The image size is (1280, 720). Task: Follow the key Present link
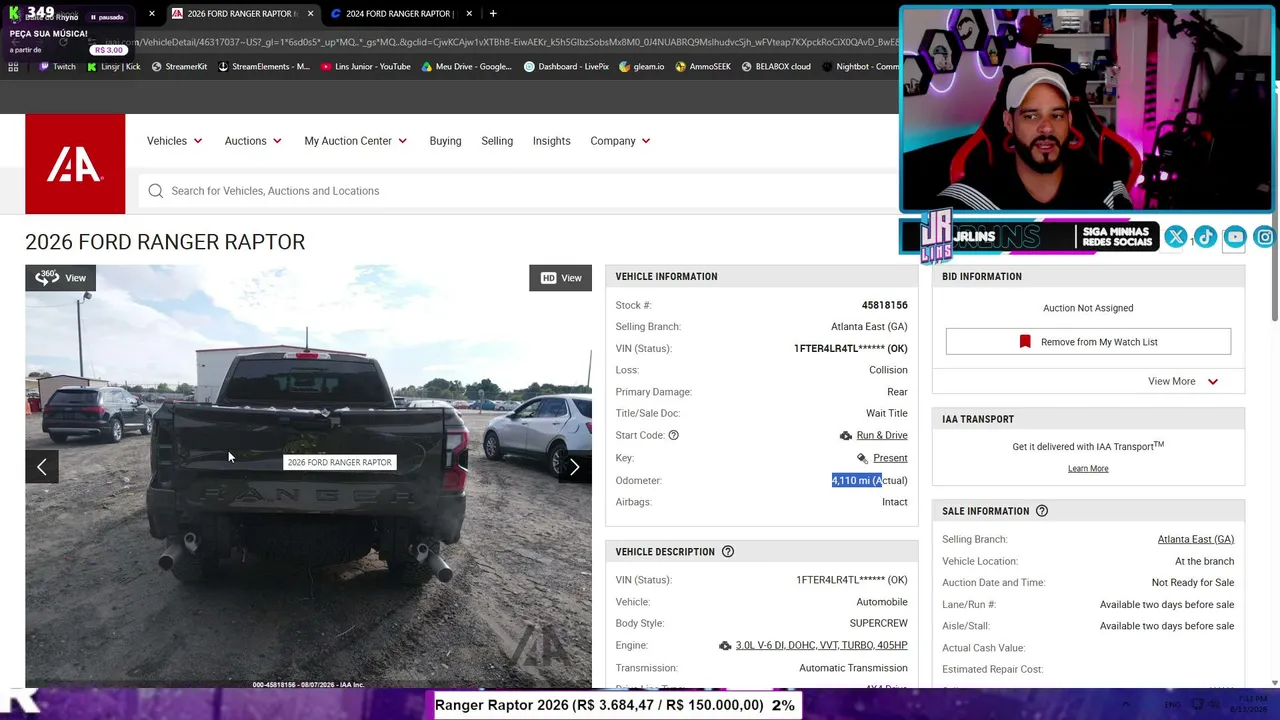(x=890, y=458)
